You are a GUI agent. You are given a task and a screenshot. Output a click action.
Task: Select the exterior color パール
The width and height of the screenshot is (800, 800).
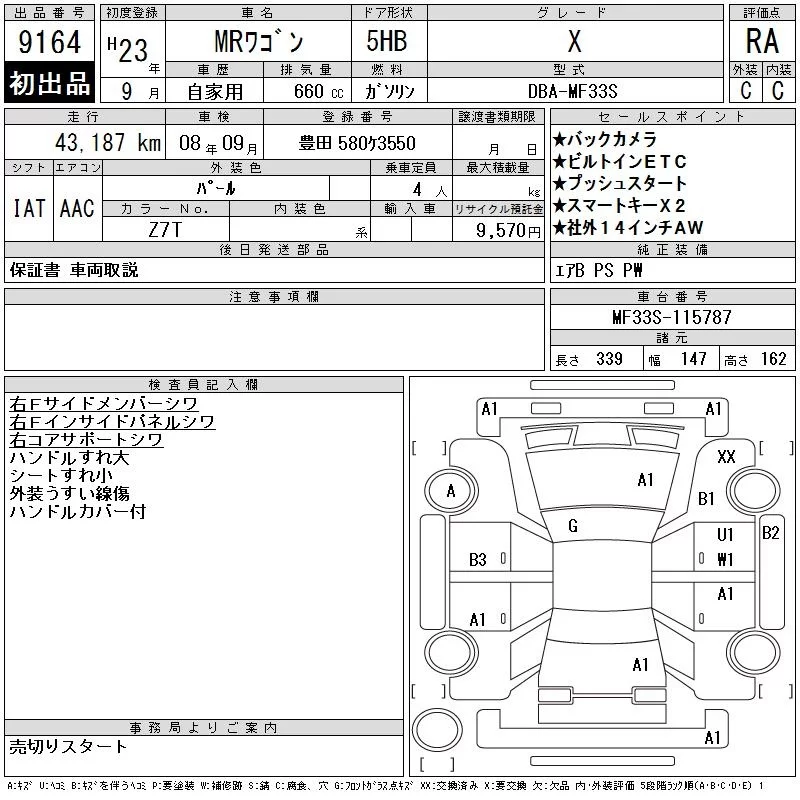click(216, 188)
